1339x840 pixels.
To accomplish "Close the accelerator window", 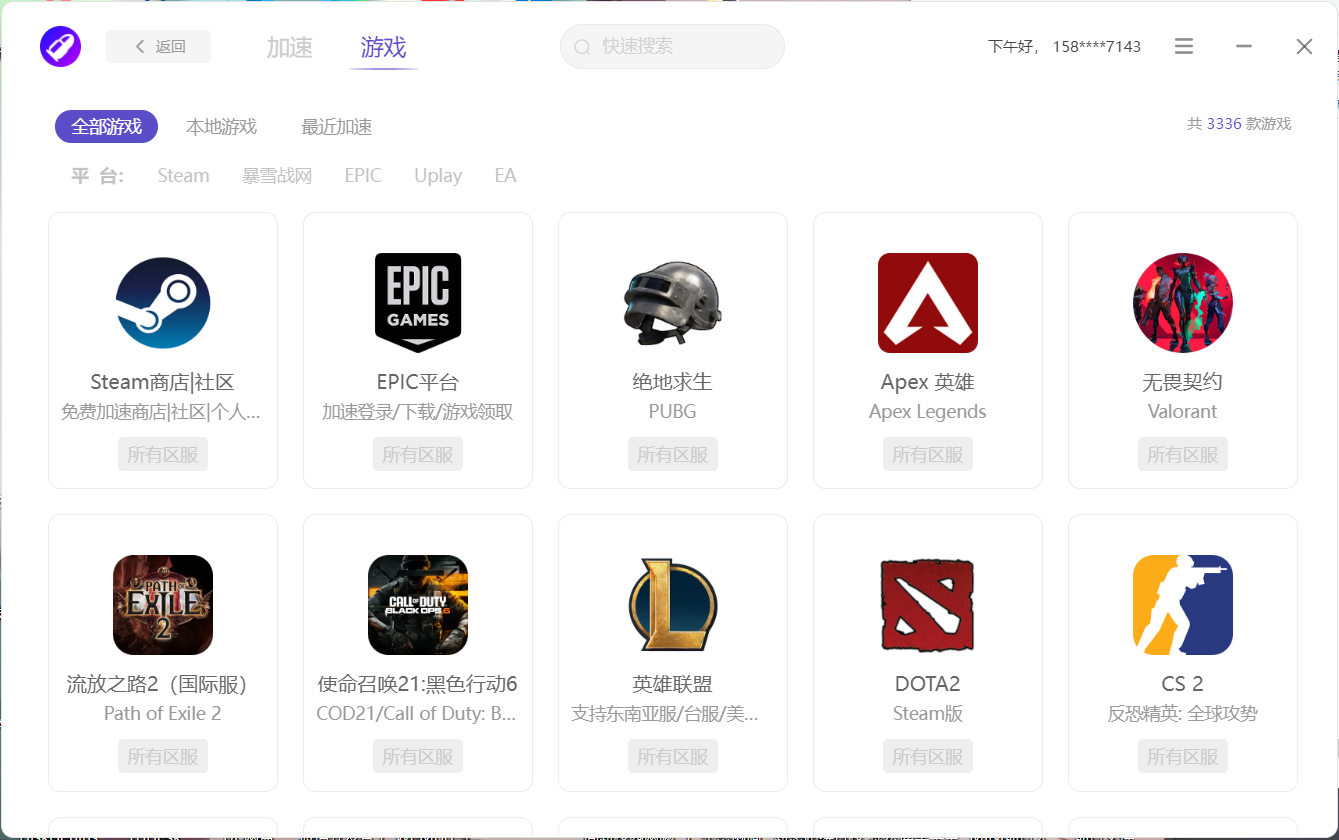I will click(1304, 47).
